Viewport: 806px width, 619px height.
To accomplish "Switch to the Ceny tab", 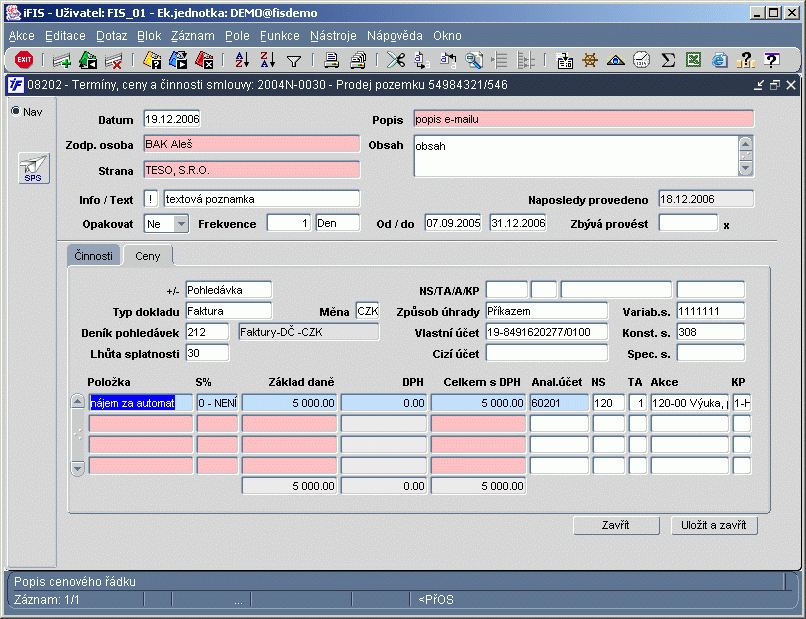I will [x=148, y=256].
